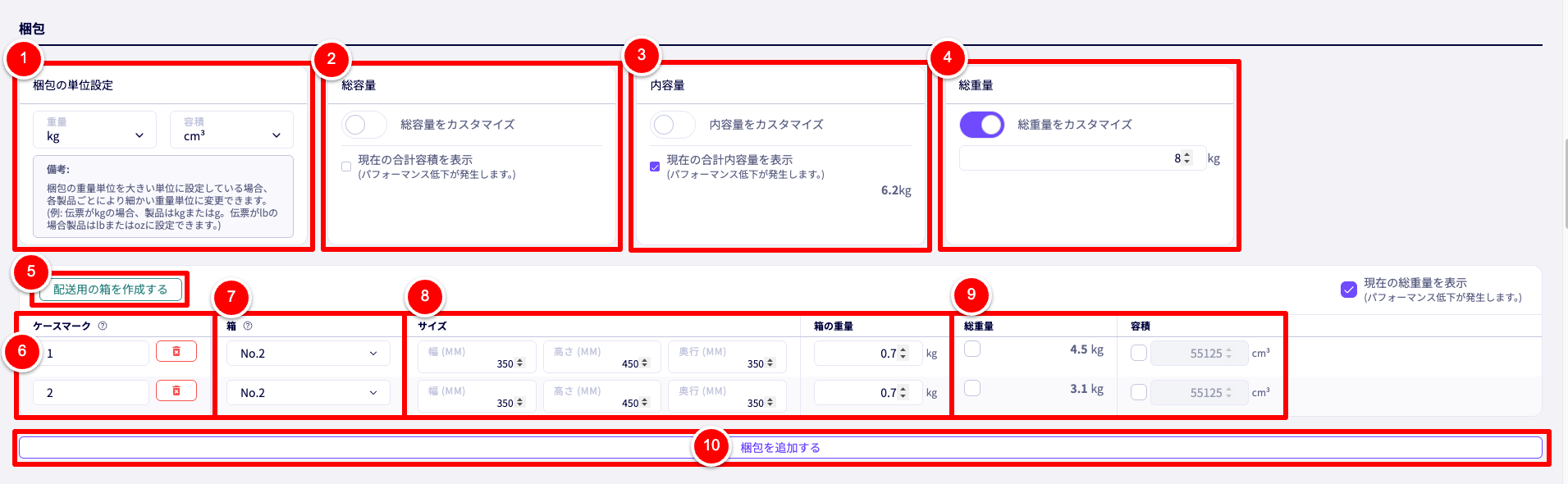1568x484 pixels.
Task: Click the 容積 field 55125 in second row
Action: [x=1200, y=392]
